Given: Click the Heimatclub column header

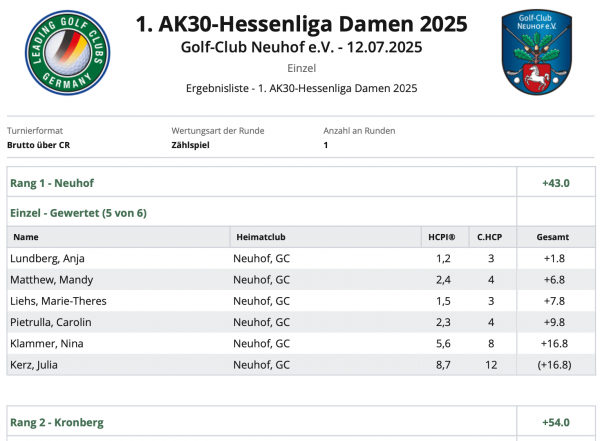Looking at the screenshot, I should coord(261,237).
